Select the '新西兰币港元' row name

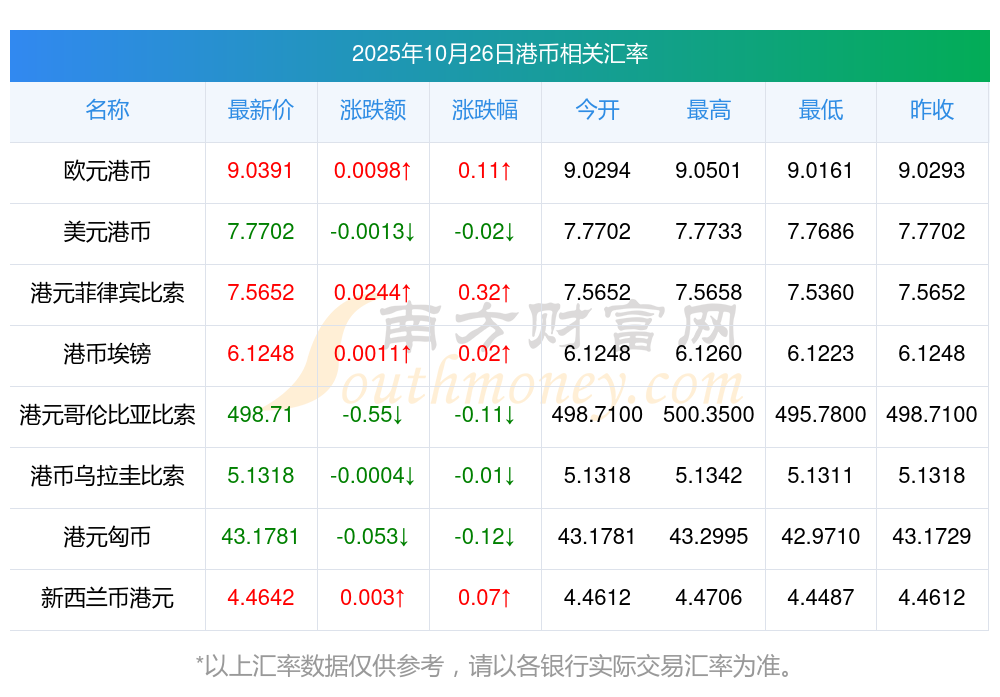click(107, 598)
